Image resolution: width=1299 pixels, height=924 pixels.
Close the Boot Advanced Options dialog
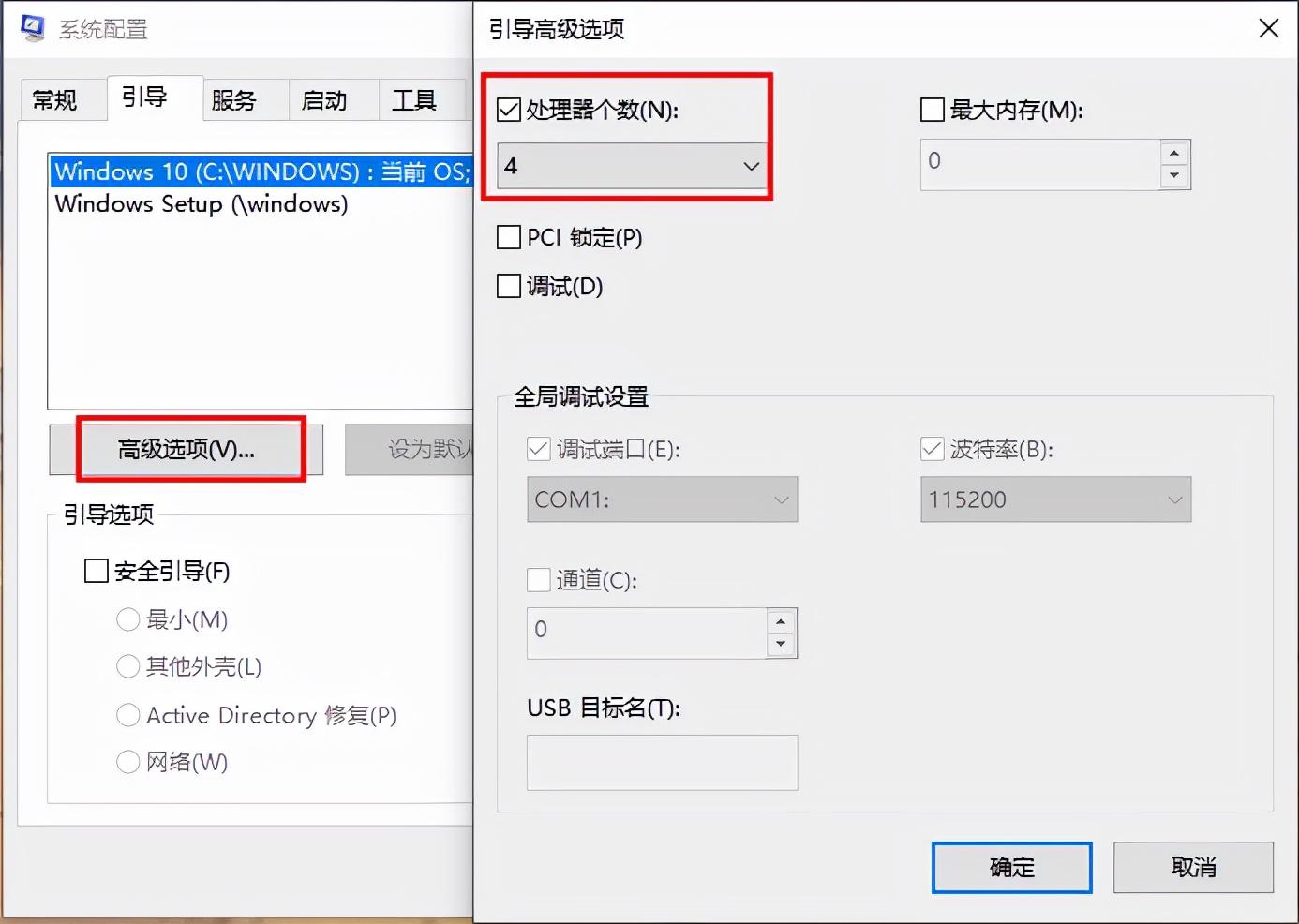[1268, 28]
